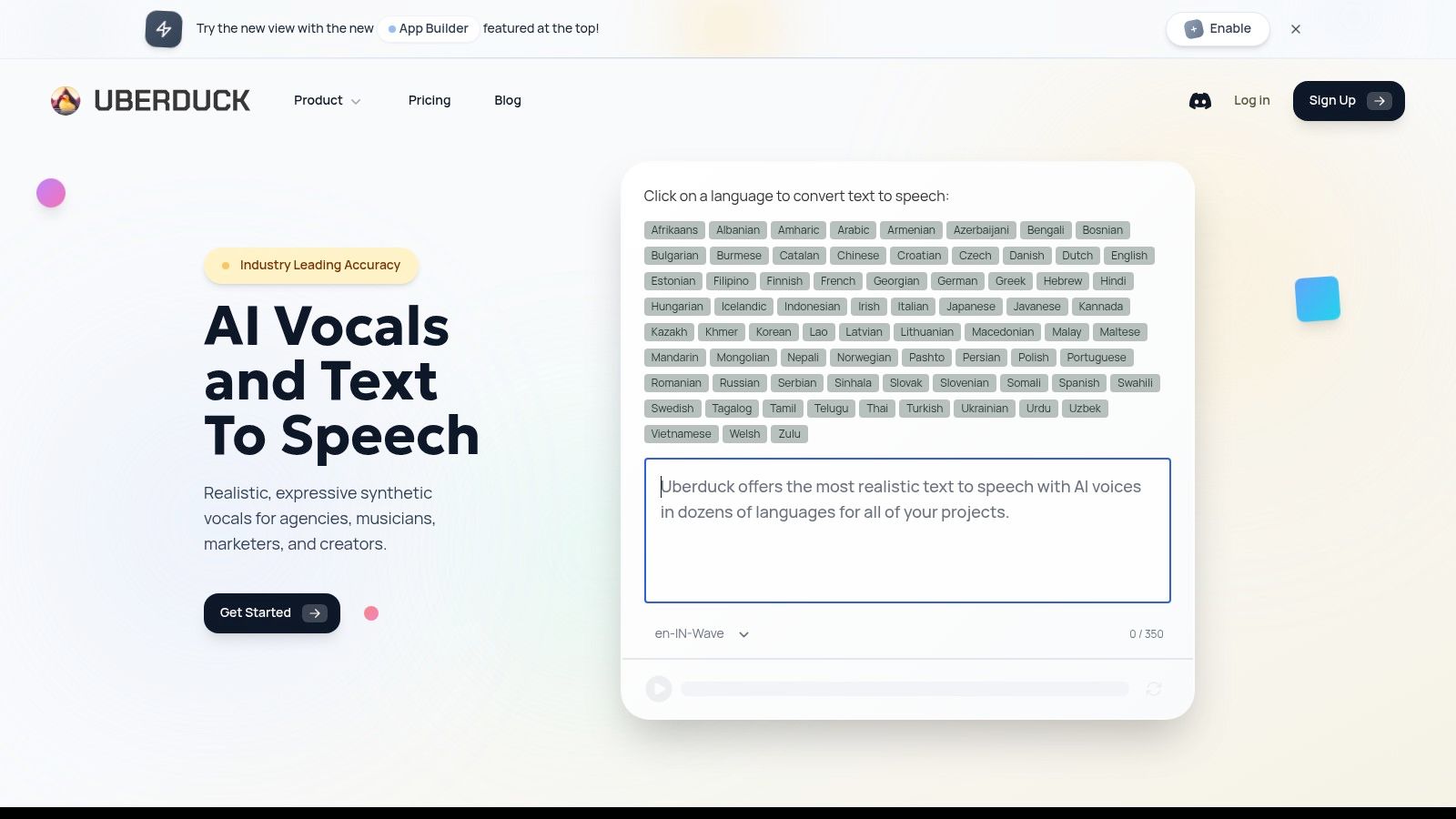The width and height of the screenshot is (1456, 819).
Task: Choose the Welsh language tag
Action: (x=744, y=434)
